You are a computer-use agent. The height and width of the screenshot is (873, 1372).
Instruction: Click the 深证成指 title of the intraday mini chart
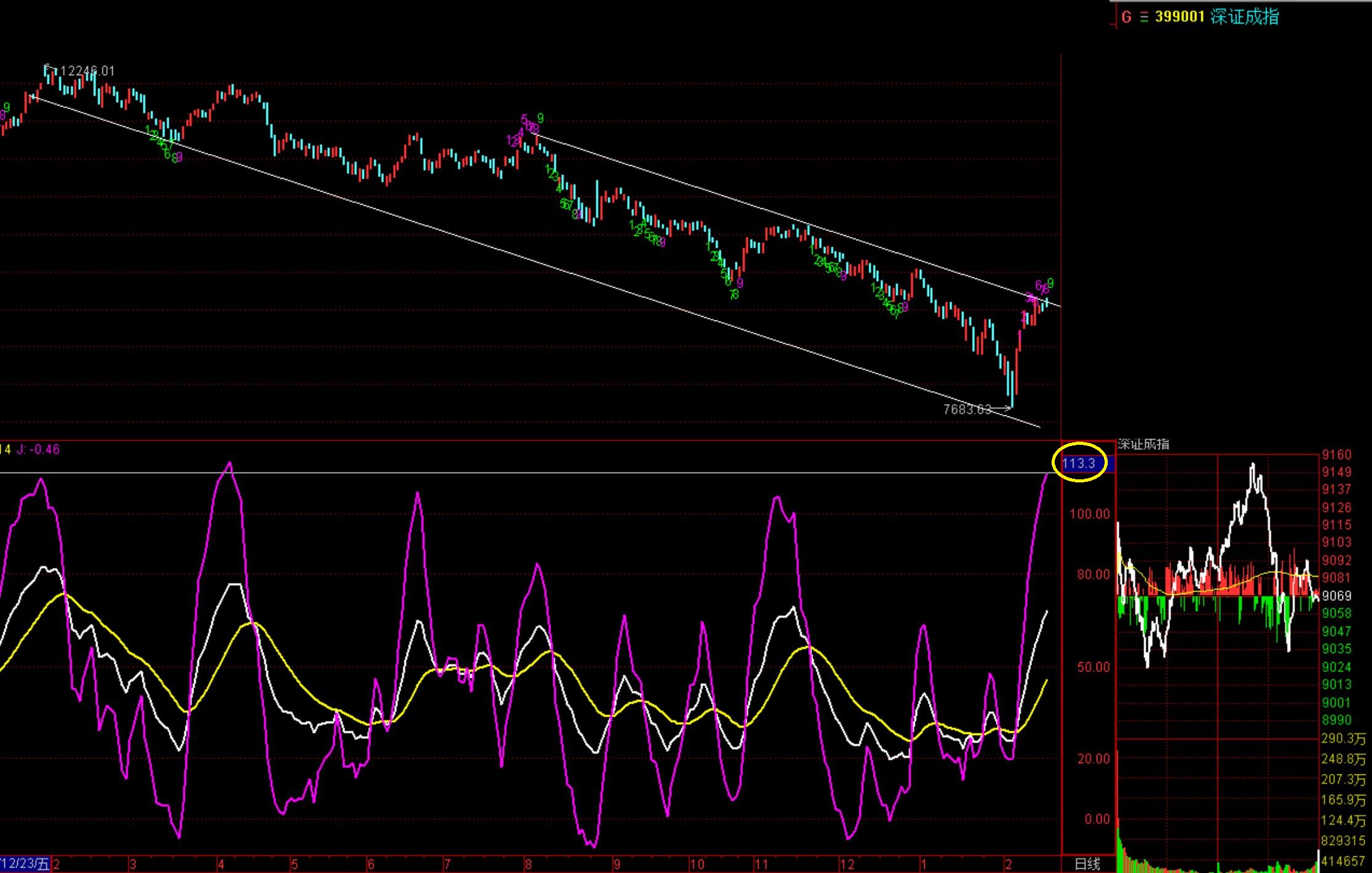[x=1143, y=444]
